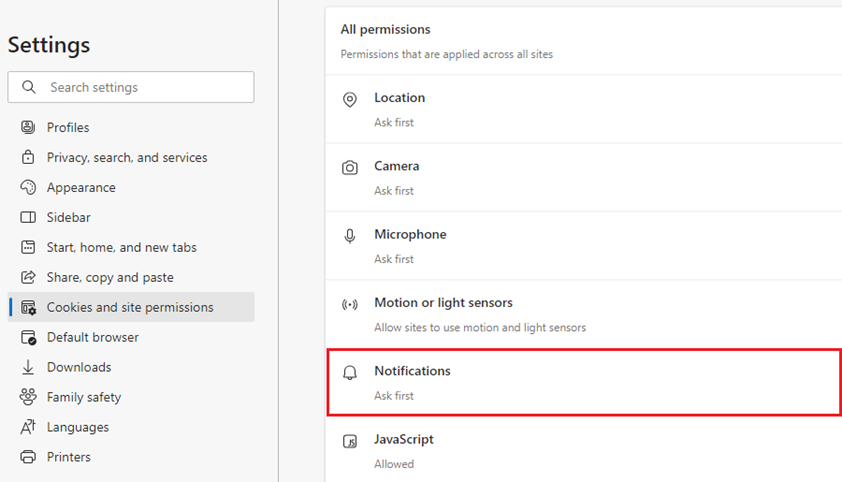Open the Location permission settings
The height and width of the screenshot is (482, 842).
pyautogui.click(x=584, y=109)
